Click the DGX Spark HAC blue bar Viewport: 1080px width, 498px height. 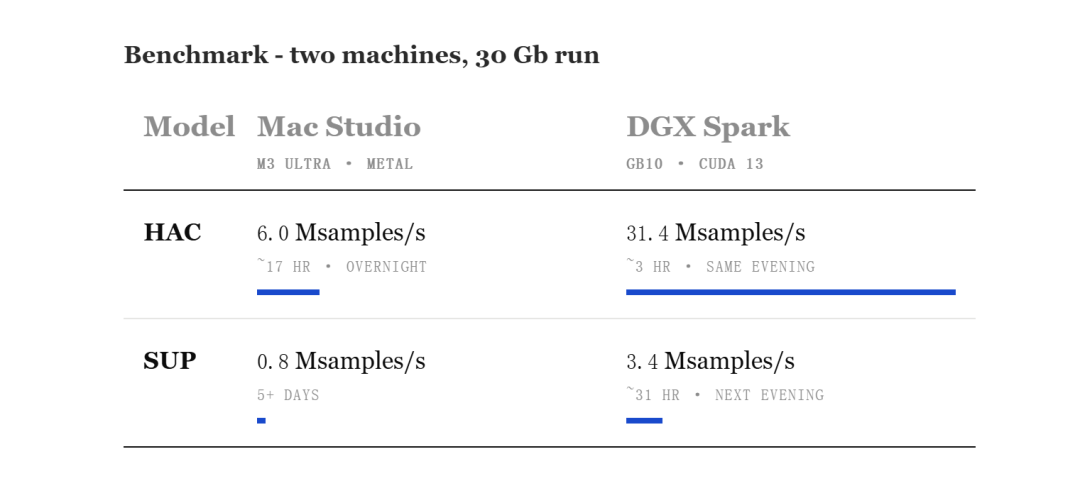click(791, 292)
